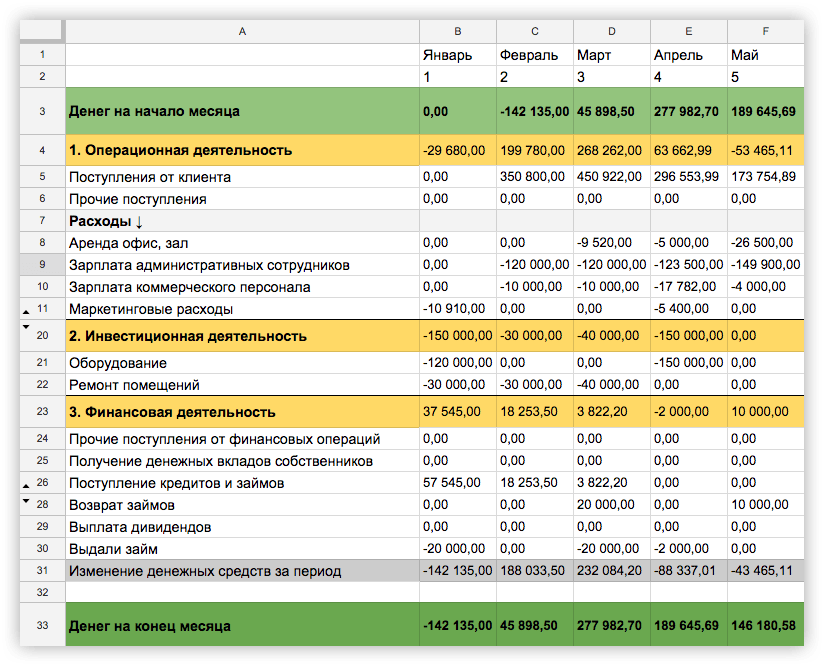This screenshot has width=824, height=666.
Task: Select column E header
Action: [x=689, y=32]
